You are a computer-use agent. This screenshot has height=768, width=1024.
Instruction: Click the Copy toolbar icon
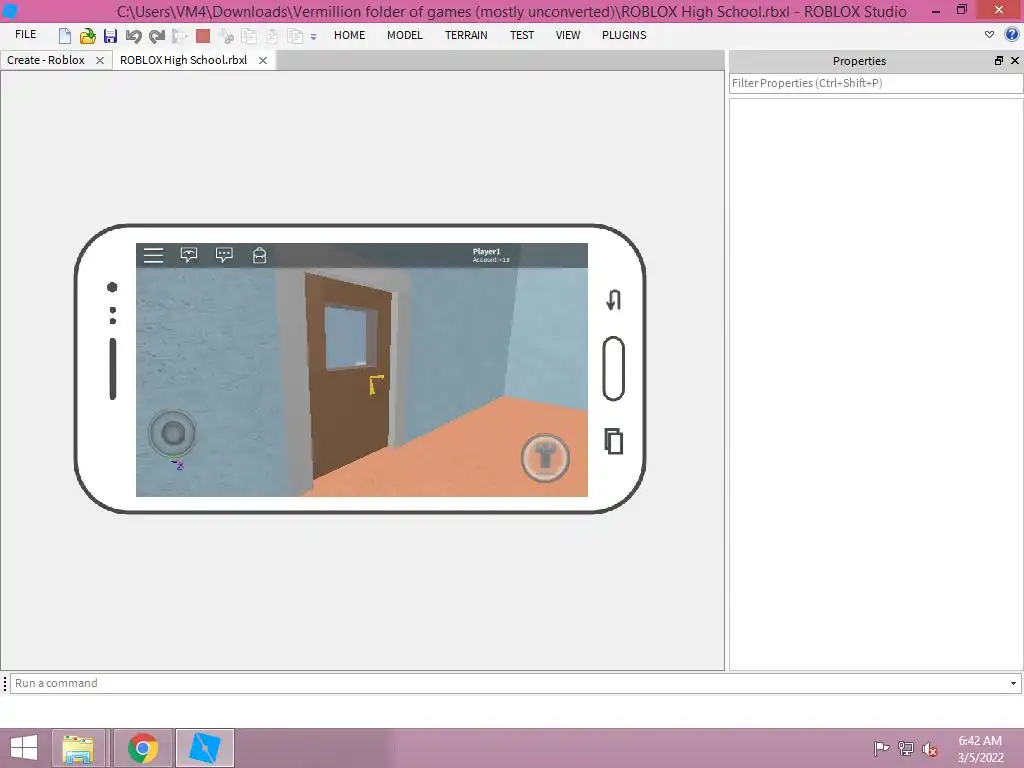tap(249, 36)
